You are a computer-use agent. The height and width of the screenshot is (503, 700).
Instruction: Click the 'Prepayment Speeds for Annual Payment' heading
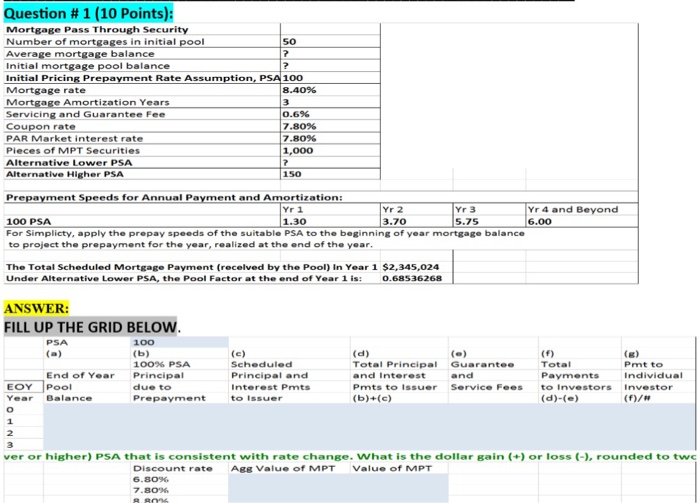(174, 197)
